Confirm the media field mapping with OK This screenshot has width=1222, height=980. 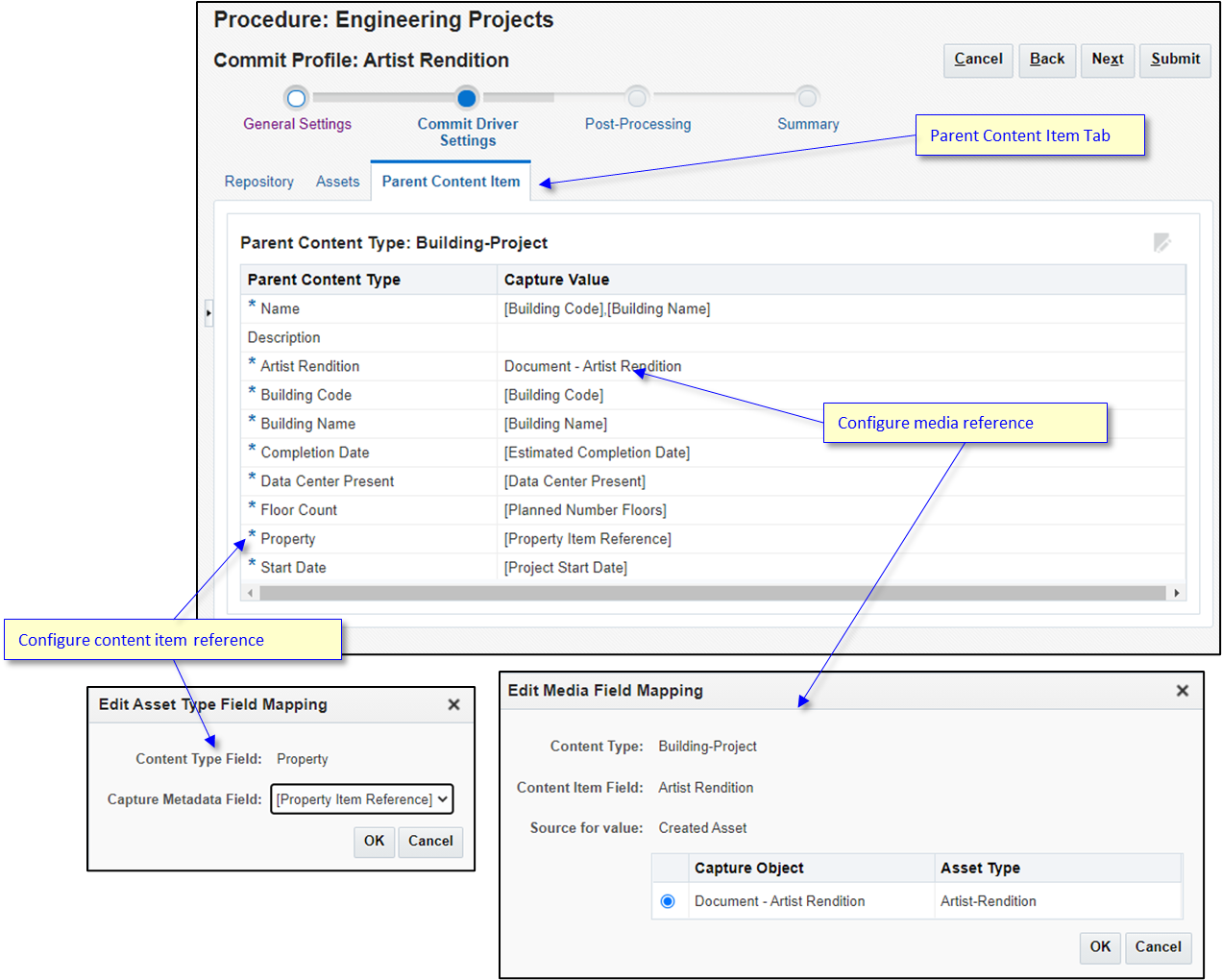pos(1100,947)
